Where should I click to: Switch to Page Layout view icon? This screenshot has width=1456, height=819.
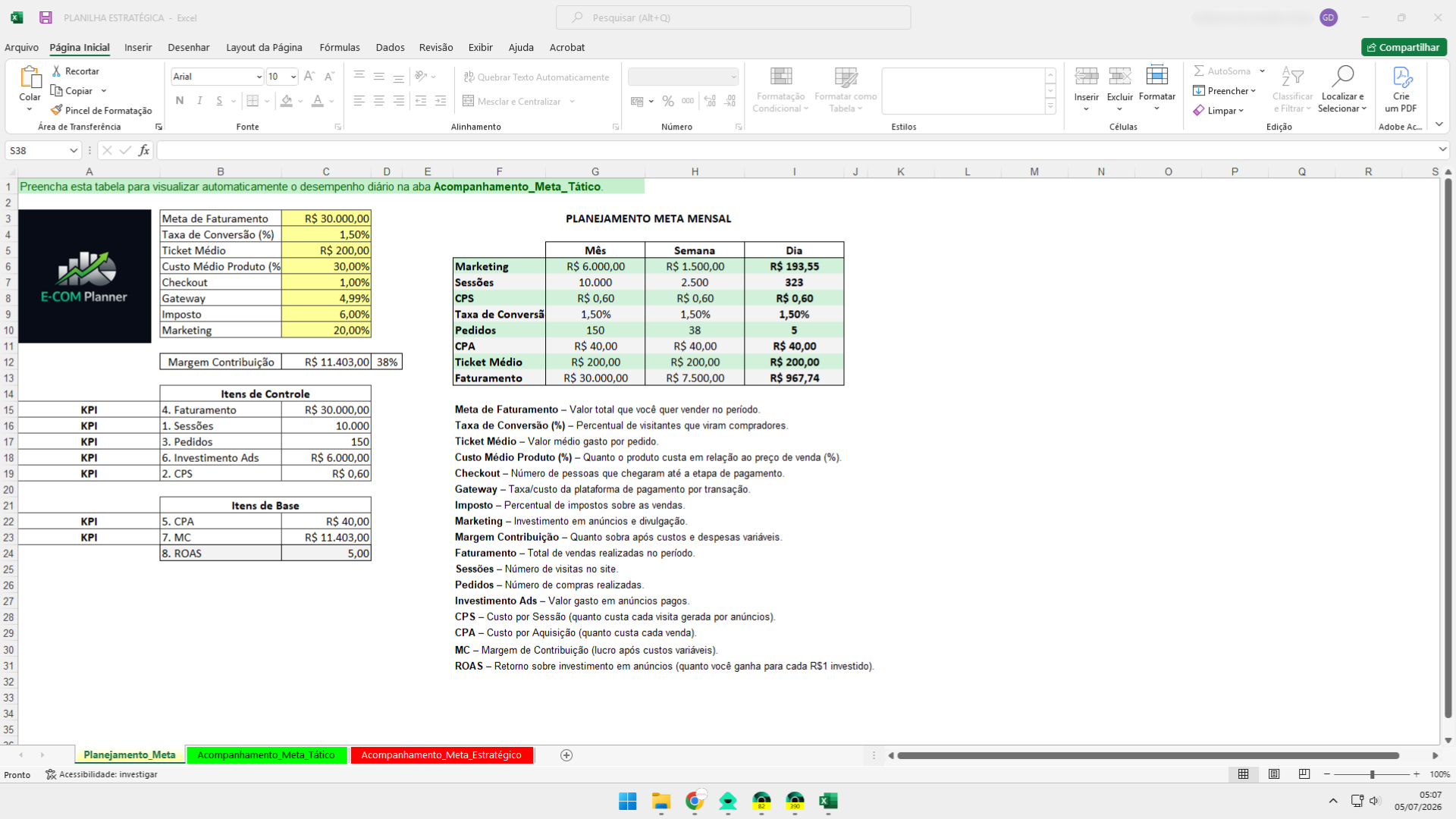pyautogui.click(x=1274, y=774)
